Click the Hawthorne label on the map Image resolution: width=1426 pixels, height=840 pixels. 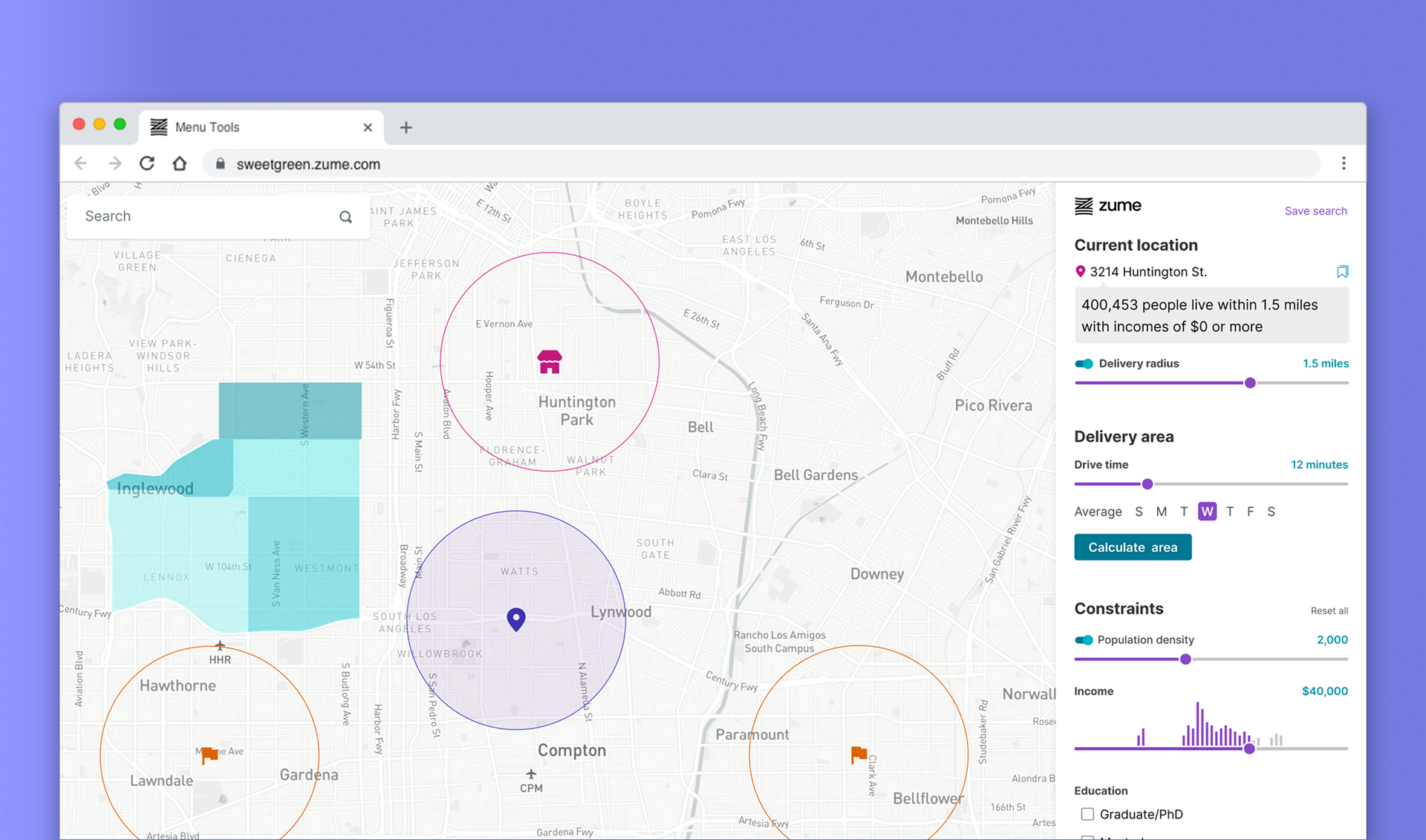178,686
